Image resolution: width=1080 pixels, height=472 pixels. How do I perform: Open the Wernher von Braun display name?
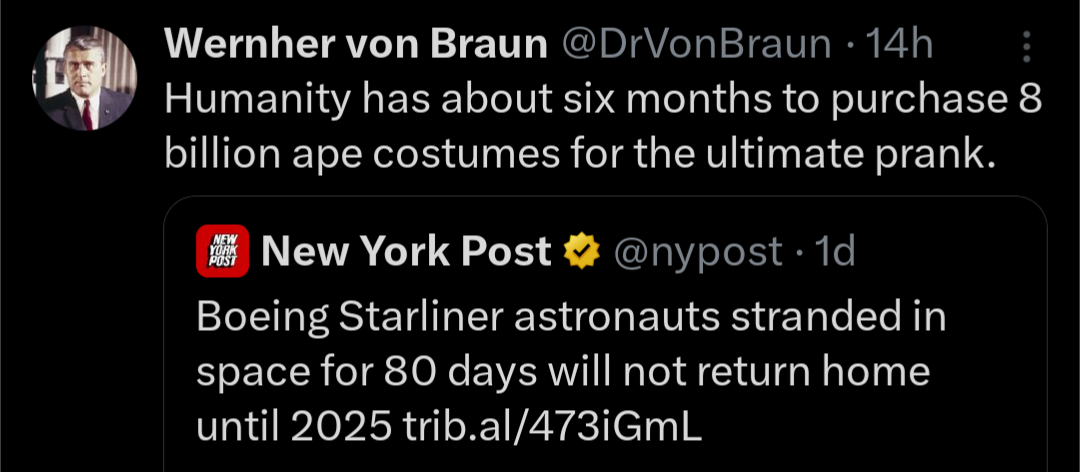(x=355, y=45)
